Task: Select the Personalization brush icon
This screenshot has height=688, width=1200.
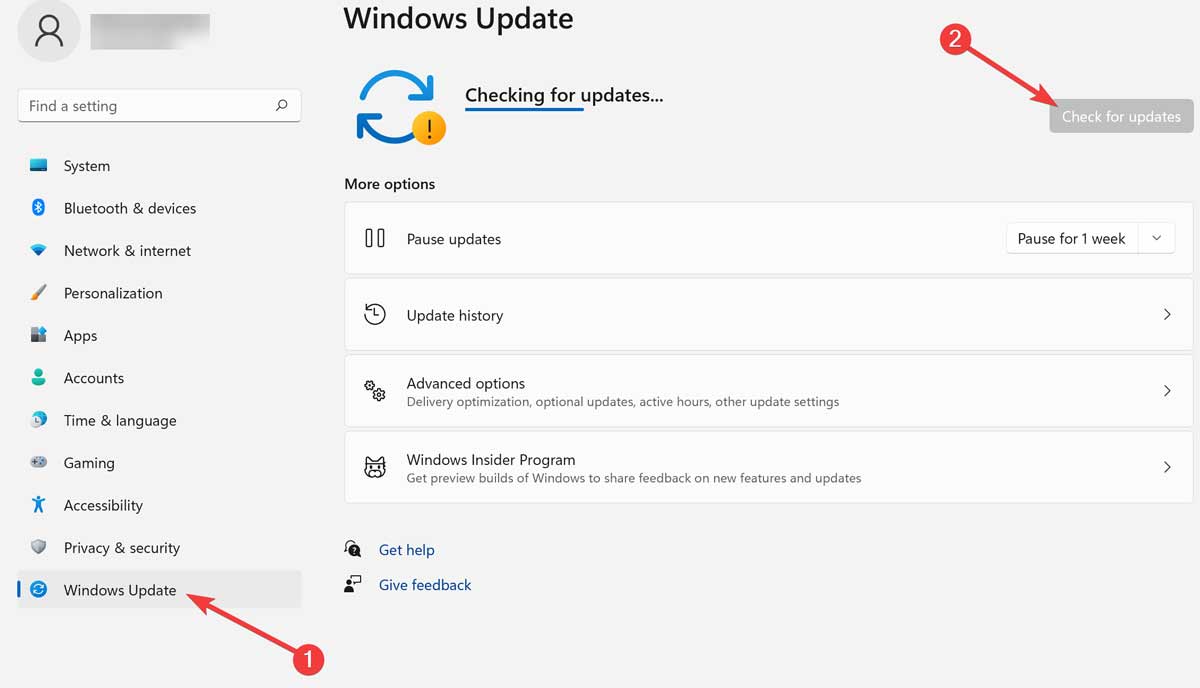Action: pos(38,293)
